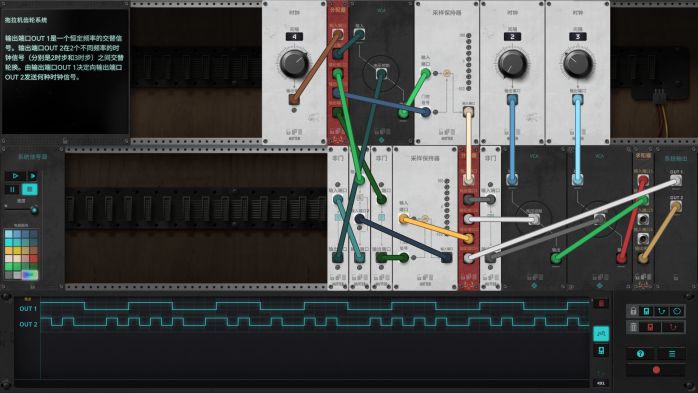The height and width of the screenshot is (393, 698).
Task: Click the highlighted stop button
Action: click(x=30, y=189)
